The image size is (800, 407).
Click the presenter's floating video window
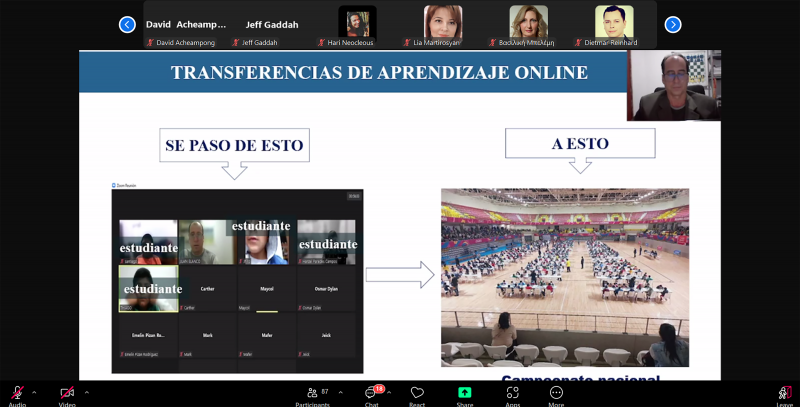[673, 86]
